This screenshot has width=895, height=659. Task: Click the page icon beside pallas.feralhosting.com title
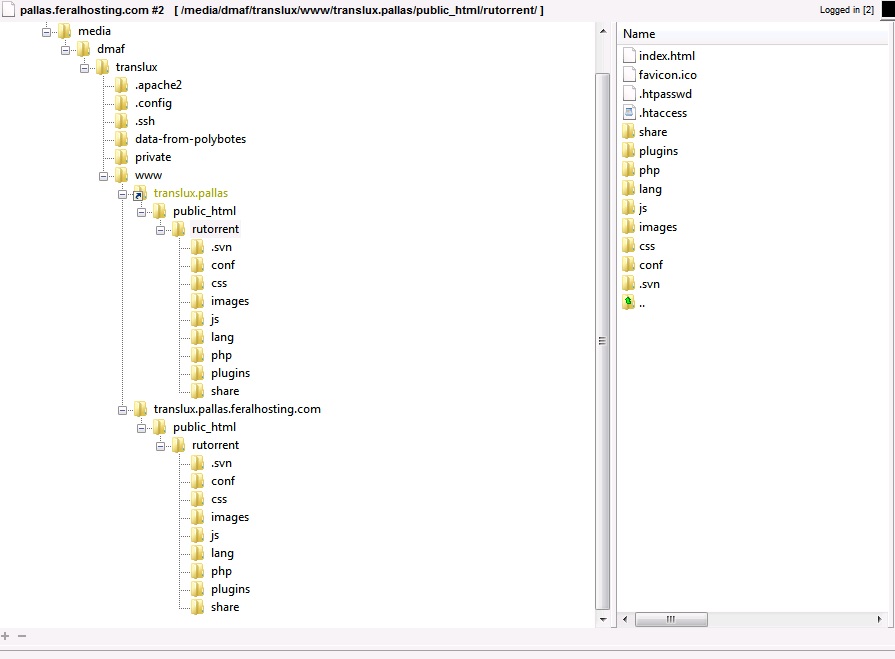(8, 10)
